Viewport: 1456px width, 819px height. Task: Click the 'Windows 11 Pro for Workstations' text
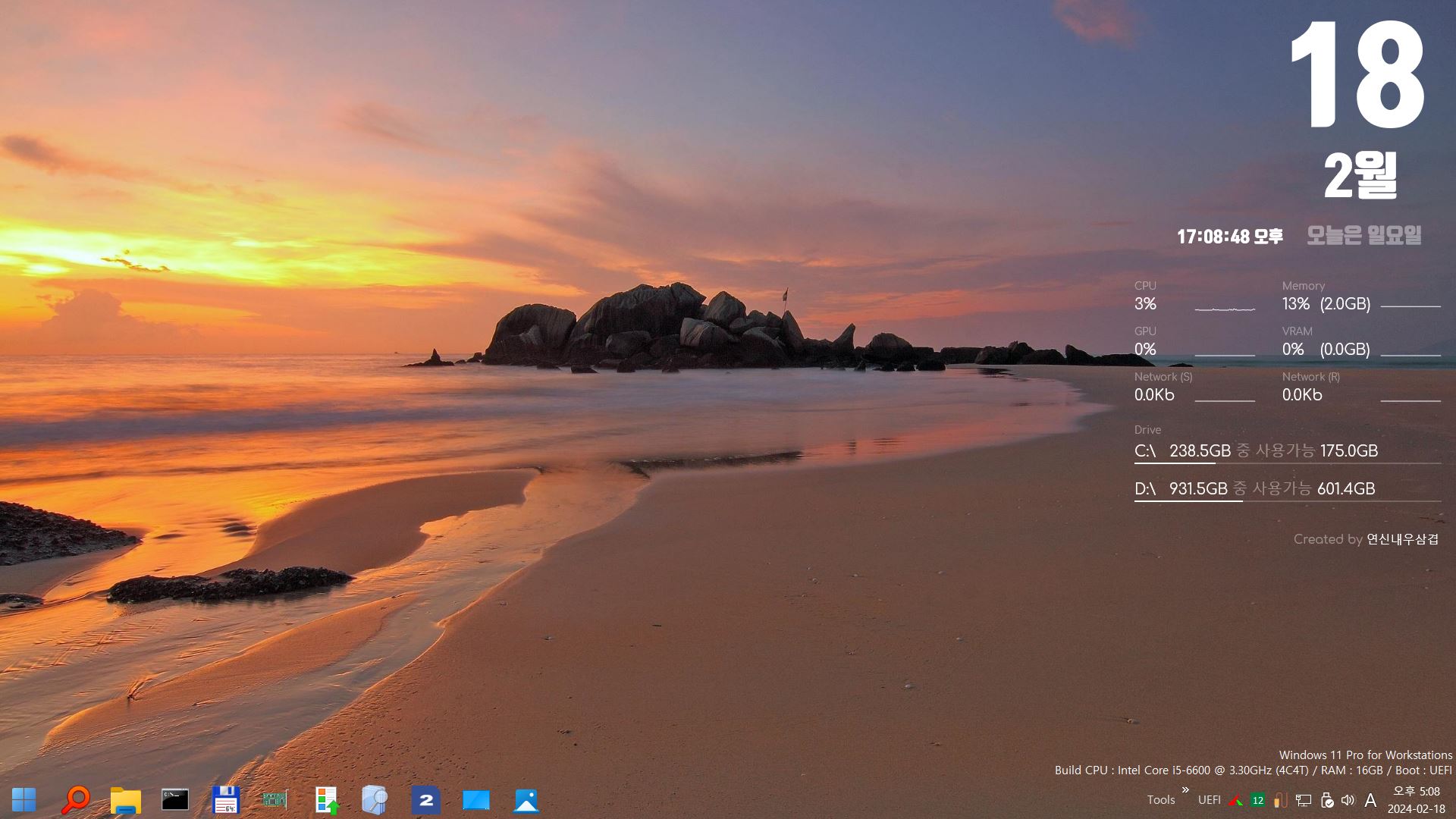tap(1366, 755)
